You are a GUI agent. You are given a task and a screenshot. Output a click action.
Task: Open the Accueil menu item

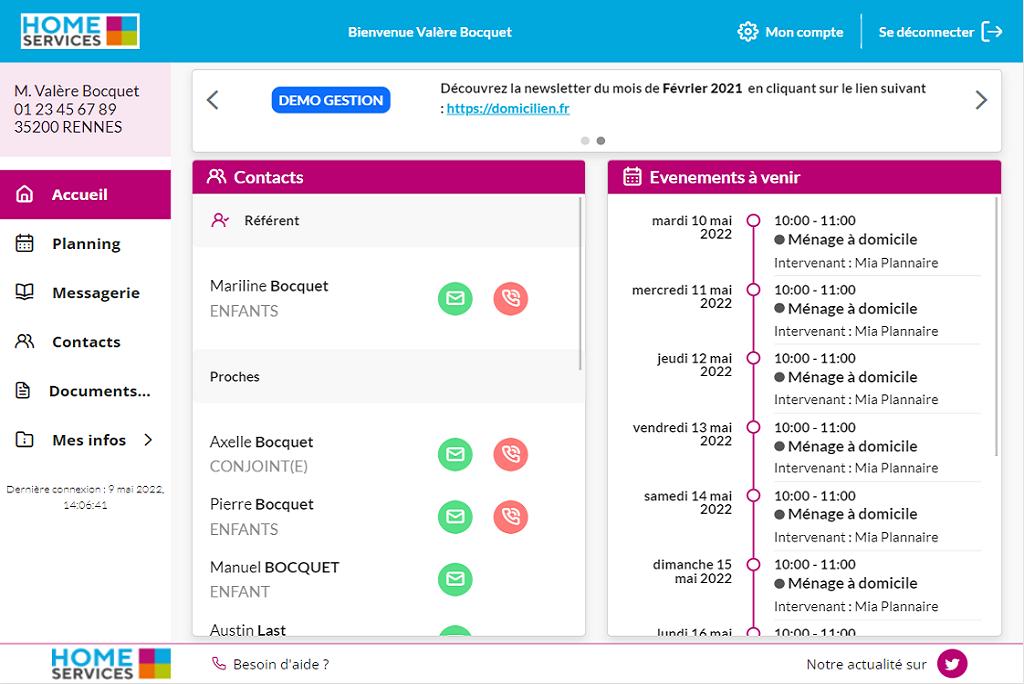tap(86, 195)
